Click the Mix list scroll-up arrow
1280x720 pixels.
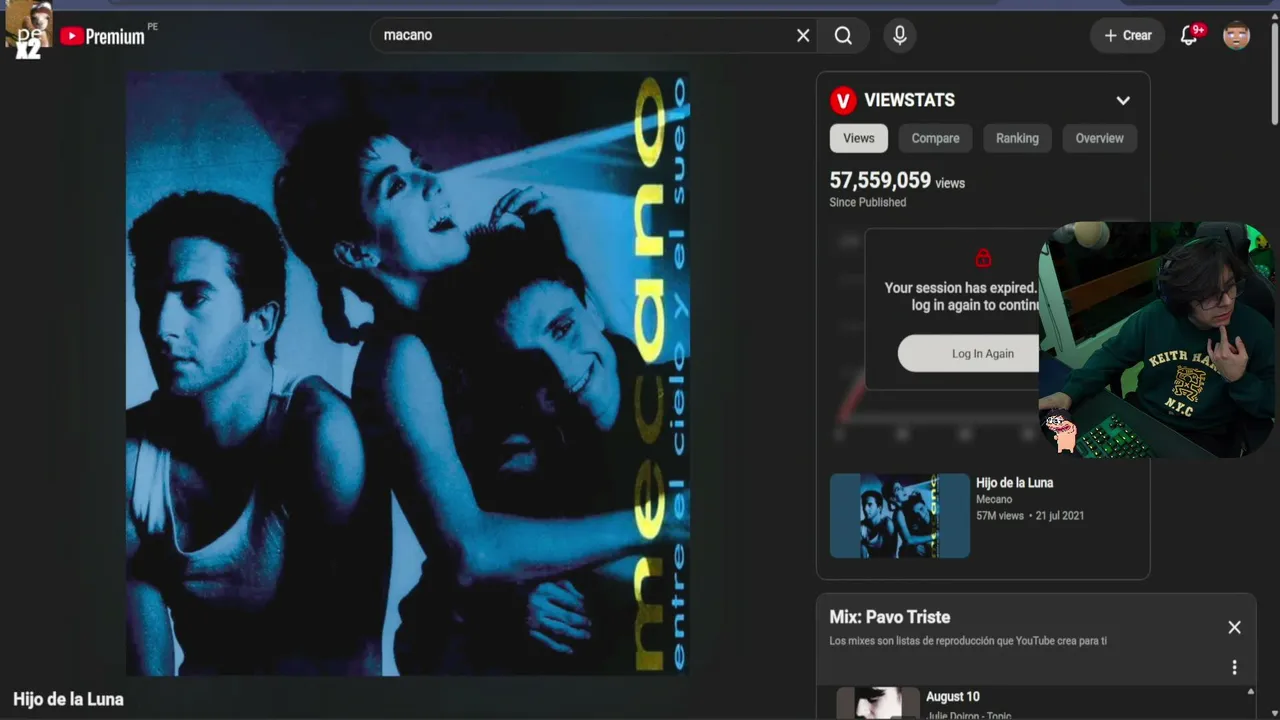[x=1250, y=692]
